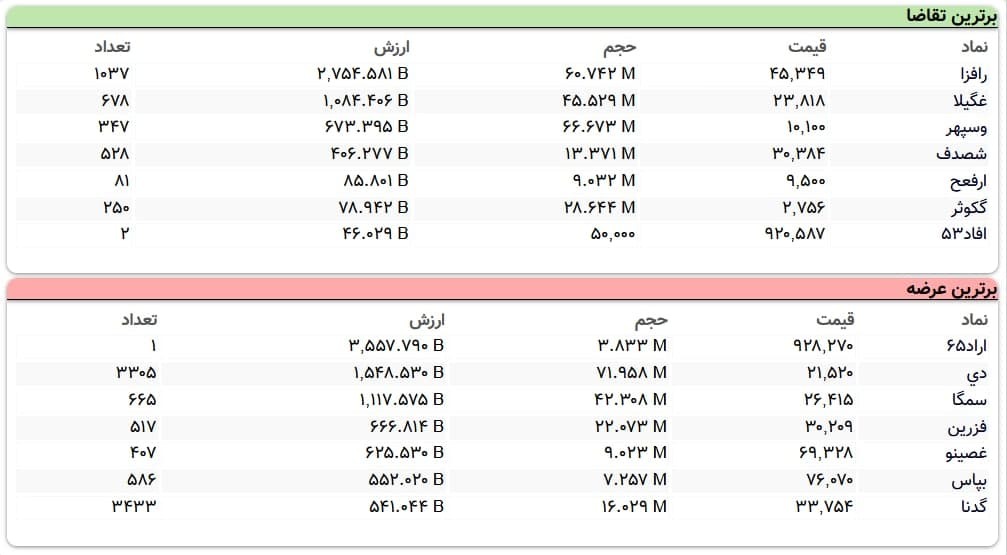Click the بپاس symbol name

[x=970, y=480]
